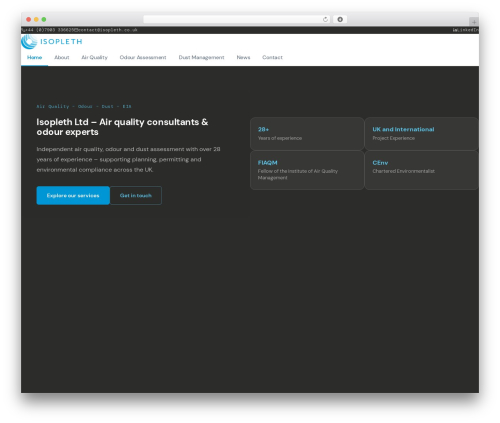Open the Contact page
This screenshot has width=500, height=423.
point(272,57)
